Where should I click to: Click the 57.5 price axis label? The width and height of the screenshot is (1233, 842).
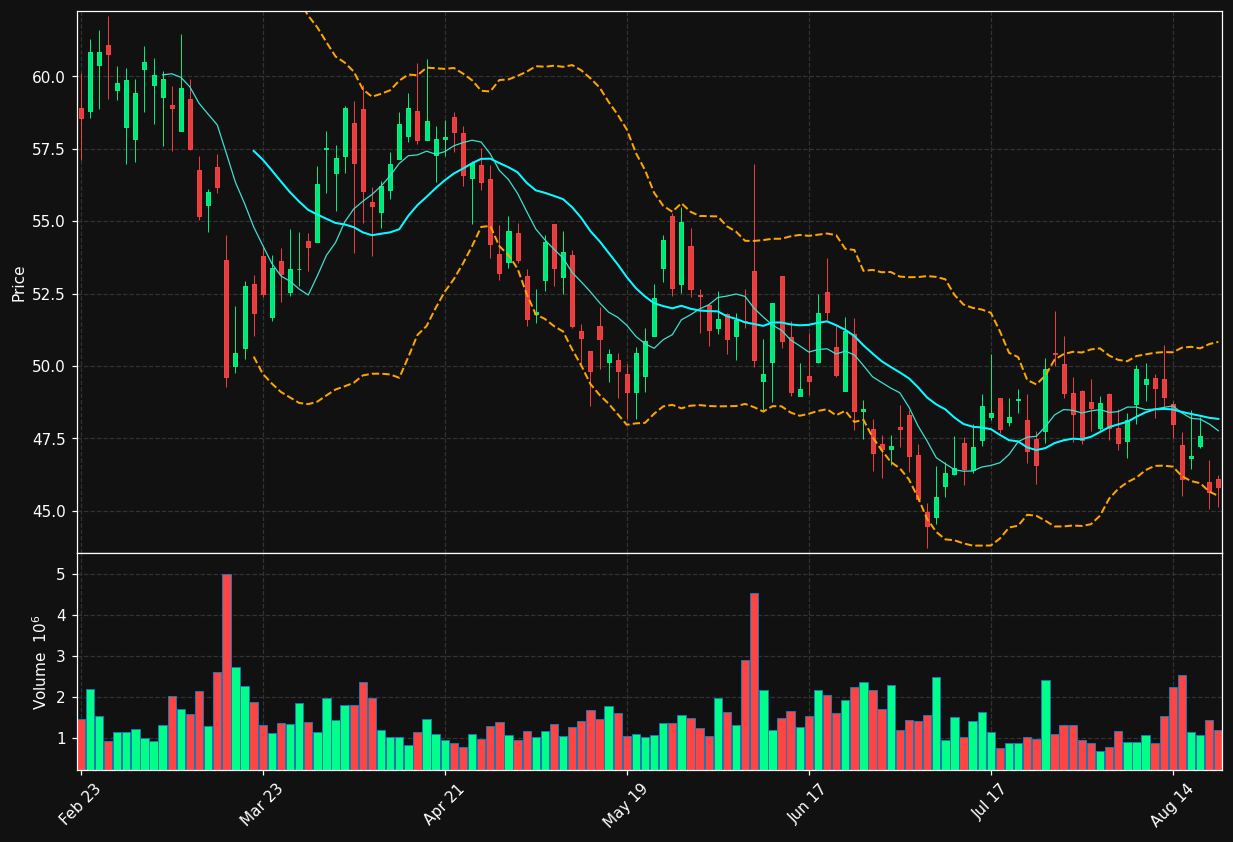click(49, 149)
